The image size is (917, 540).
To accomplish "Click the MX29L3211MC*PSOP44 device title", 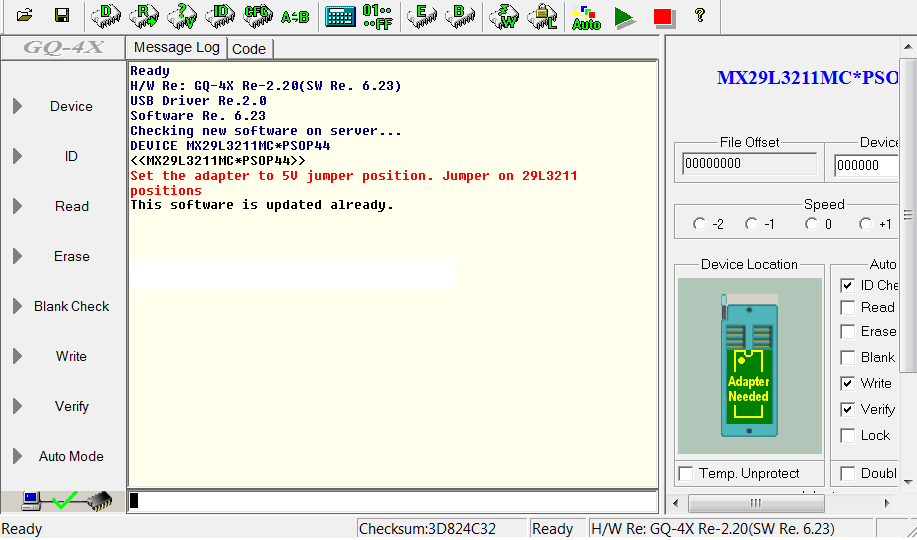I will pyautogui.click(x=807, y=78).
